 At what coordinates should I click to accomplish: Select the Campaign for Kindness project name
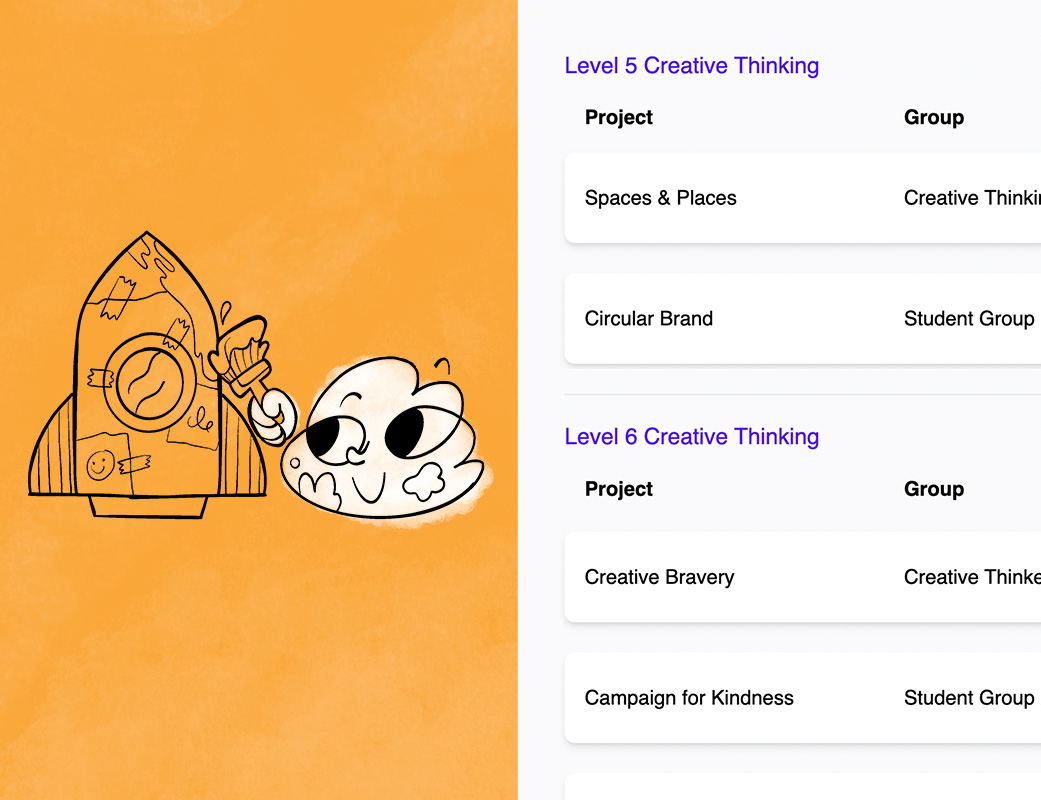click(689, 698)
